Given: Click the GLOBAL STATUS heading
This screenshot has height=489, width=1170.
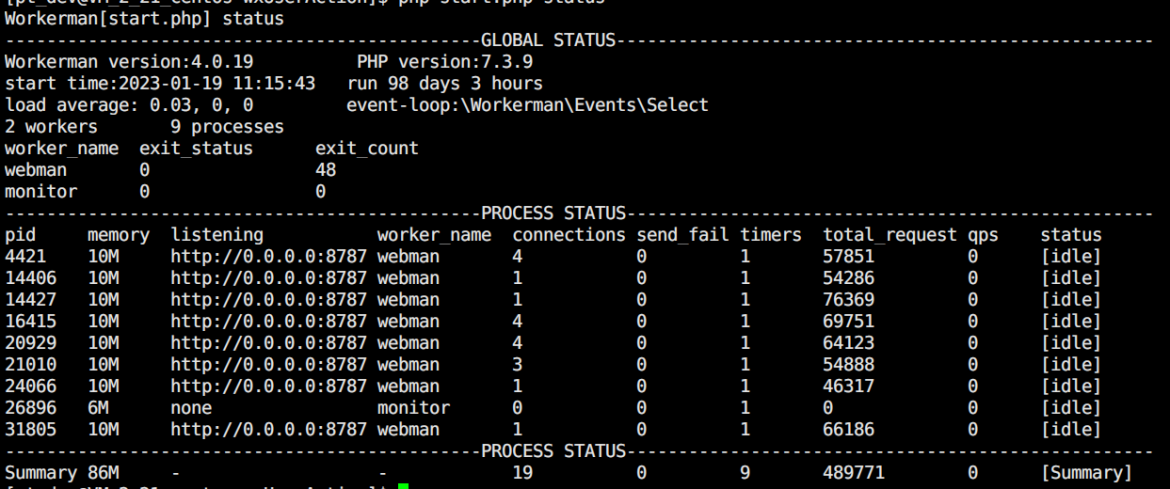Looking at the screenshot, I should 548,40.
